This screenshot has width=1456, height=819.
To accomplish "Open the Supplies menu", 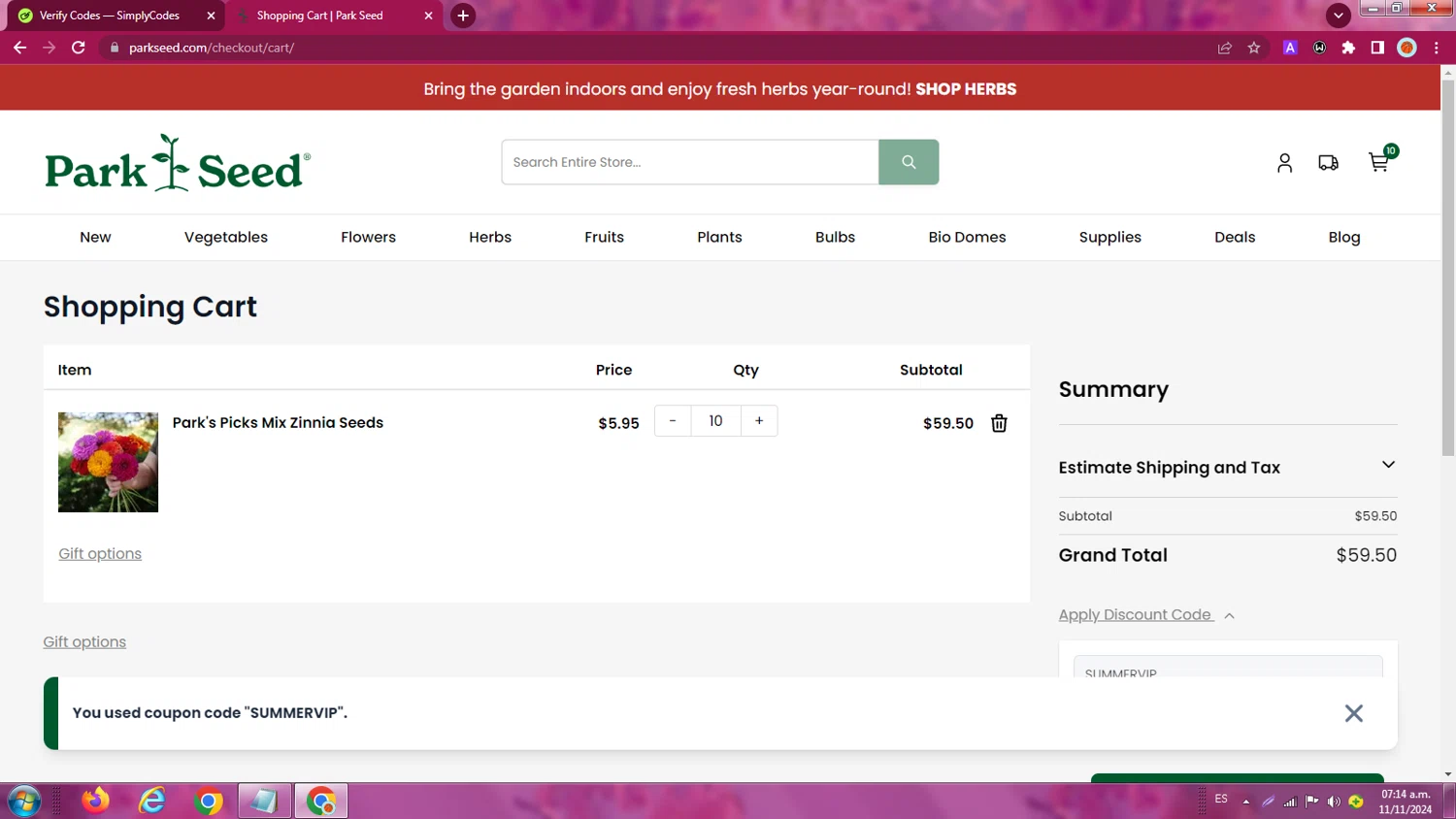I will point(1109,238).
